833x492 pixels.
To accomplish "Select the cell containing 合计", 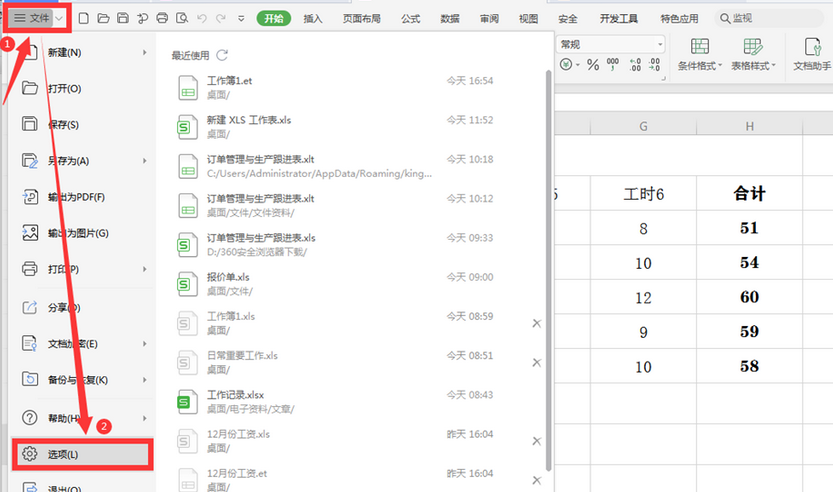I will 749,193.
